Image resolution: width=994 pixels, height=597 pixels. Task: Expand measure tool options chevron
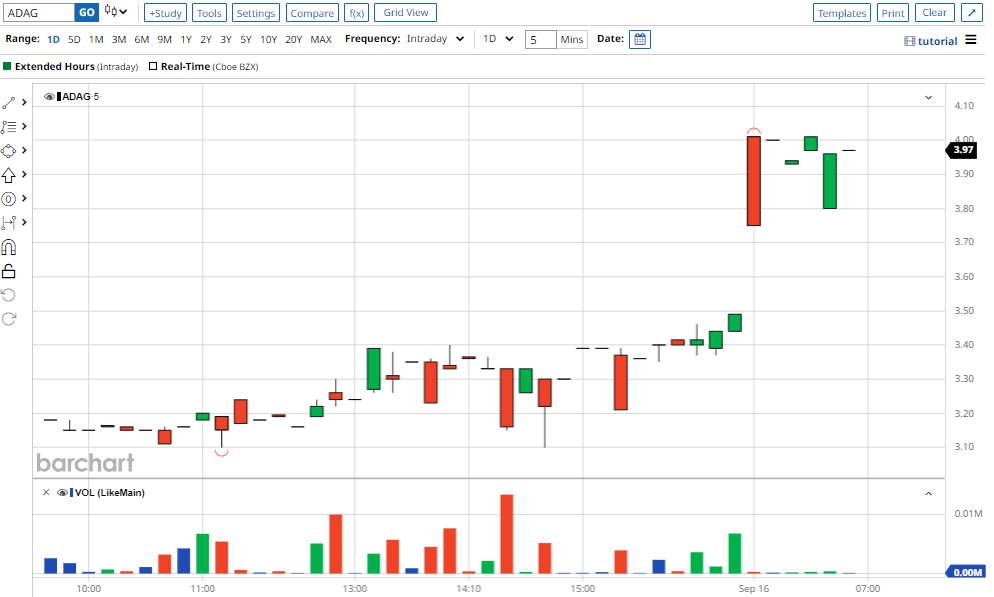24,222
